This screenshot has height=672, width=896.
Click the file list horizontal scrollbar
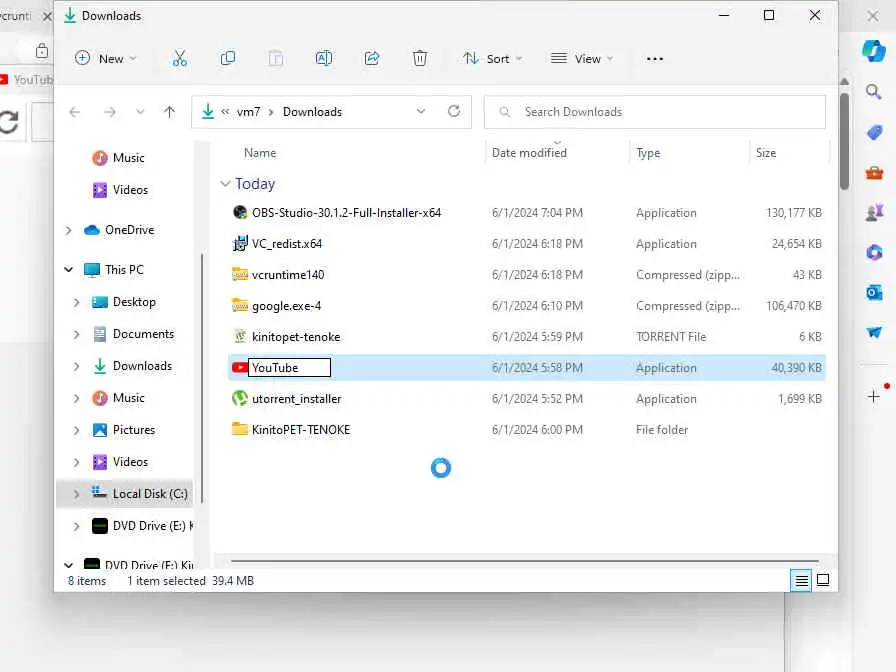tap(525, 561)
